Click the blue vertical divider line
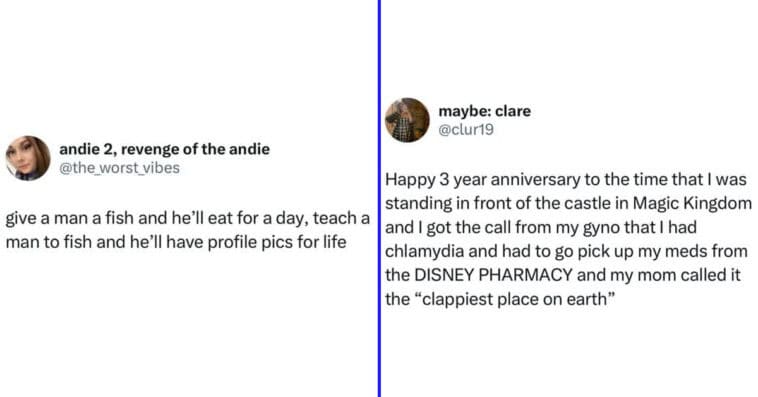The width and height of the screenshot is (758, 397). pyautogui.click(x=379, y=198)
